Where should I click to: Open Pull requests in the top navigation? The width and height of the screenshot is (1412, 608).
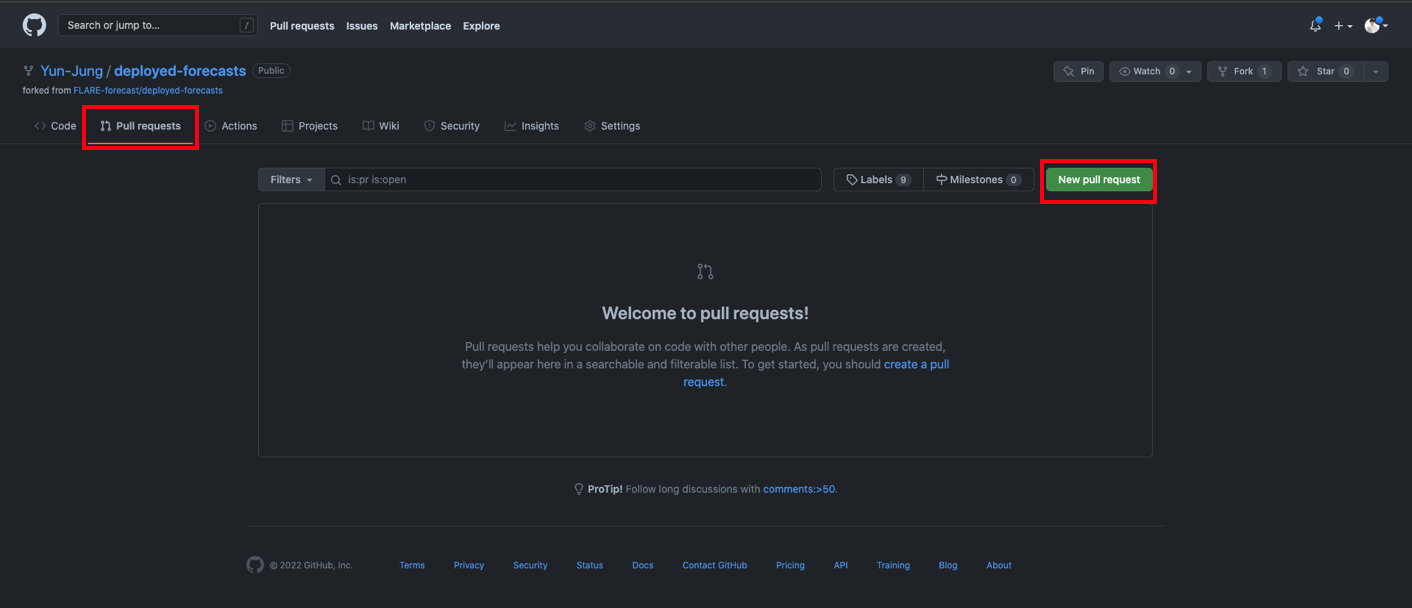[x=302, y=26]
